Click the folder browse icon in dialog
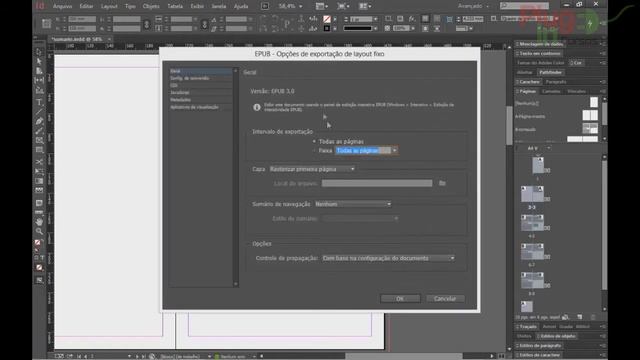 (x=442, y=183)
